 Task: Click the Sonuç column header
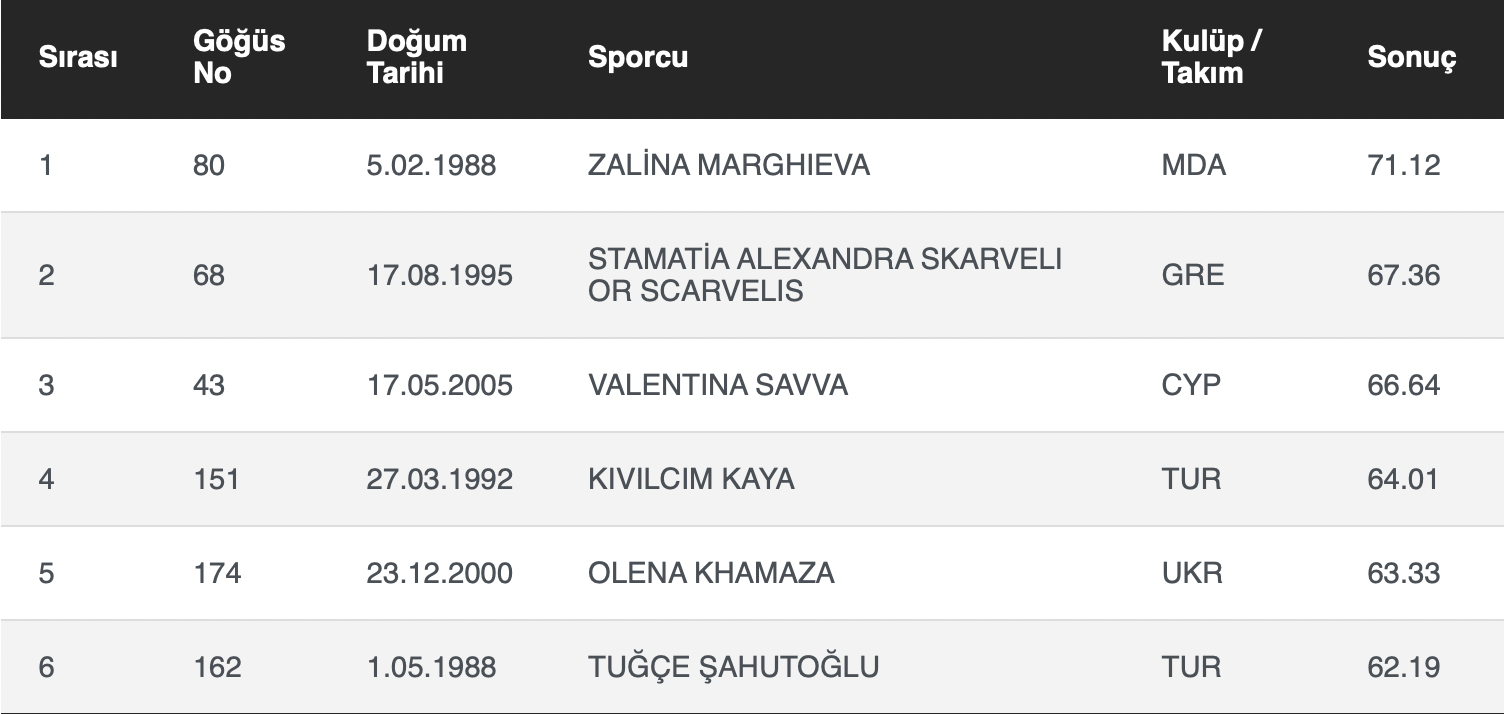point(1411,58)
